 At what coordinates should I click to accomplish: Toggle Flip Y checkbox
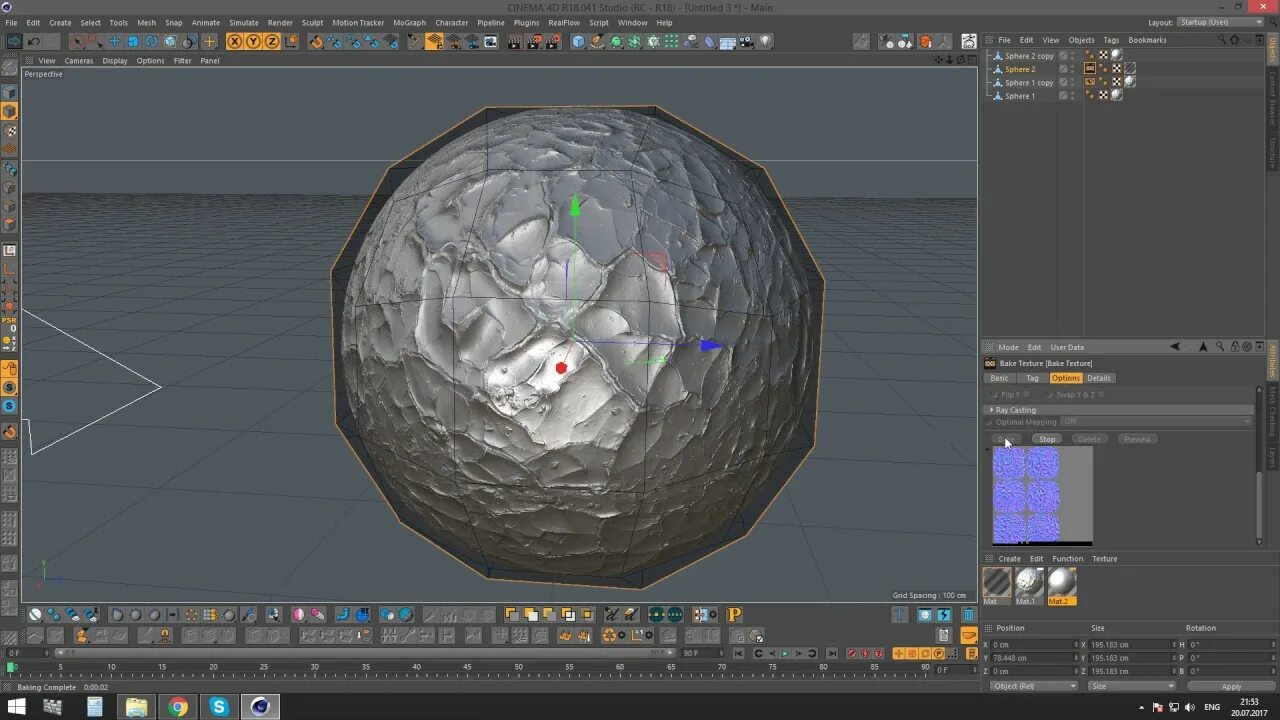(1026, 395)
